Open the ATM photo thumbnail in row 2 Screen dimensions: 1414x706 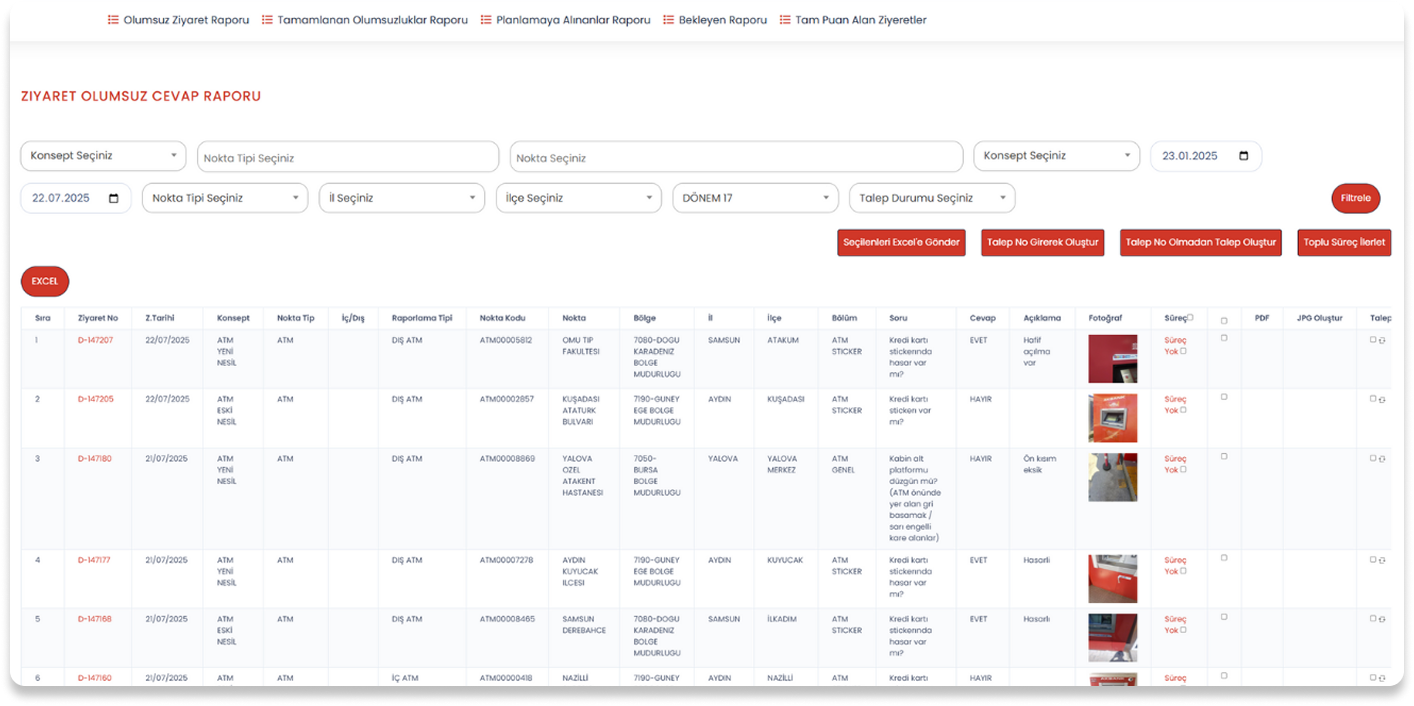tap(1112, 418)
